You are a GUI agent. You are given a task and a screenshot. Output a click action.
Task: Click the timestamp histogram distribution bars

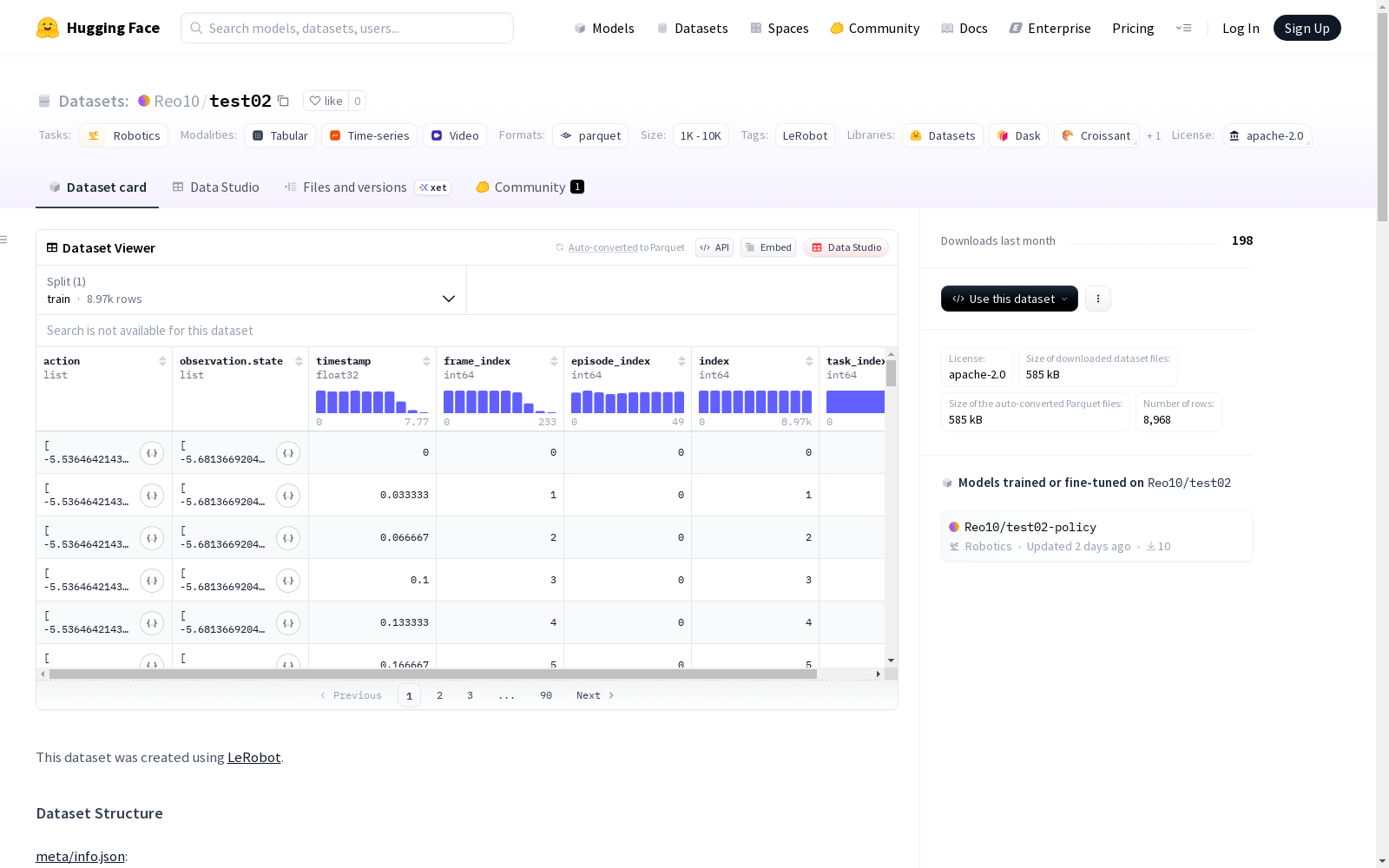pos(372,402)
